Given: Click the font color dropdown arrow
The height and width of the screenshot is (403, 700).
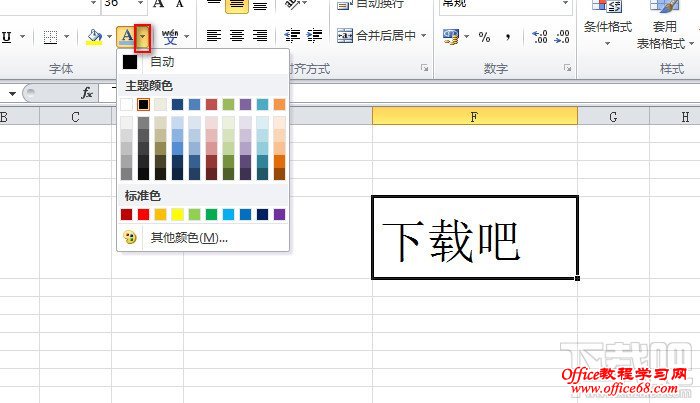Looking at the screenshot, I should click(142, 37).
